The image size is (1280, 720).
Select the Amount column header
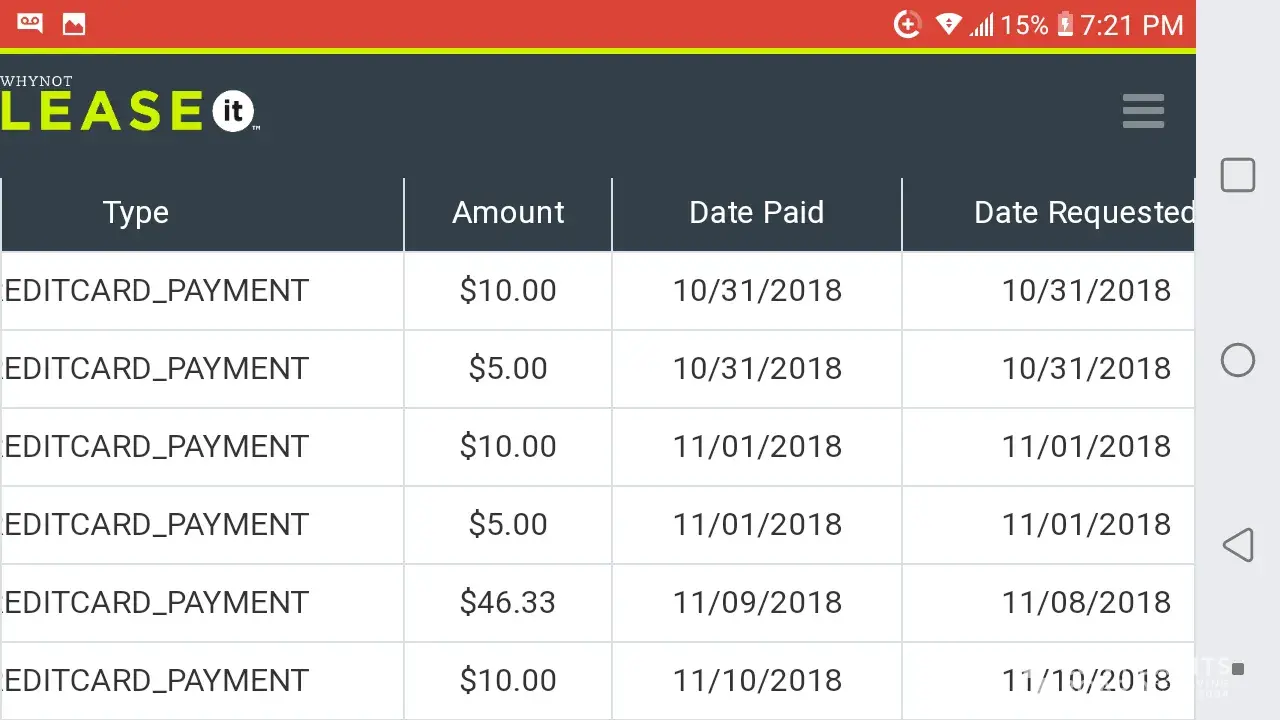click(x=508, y=213)
